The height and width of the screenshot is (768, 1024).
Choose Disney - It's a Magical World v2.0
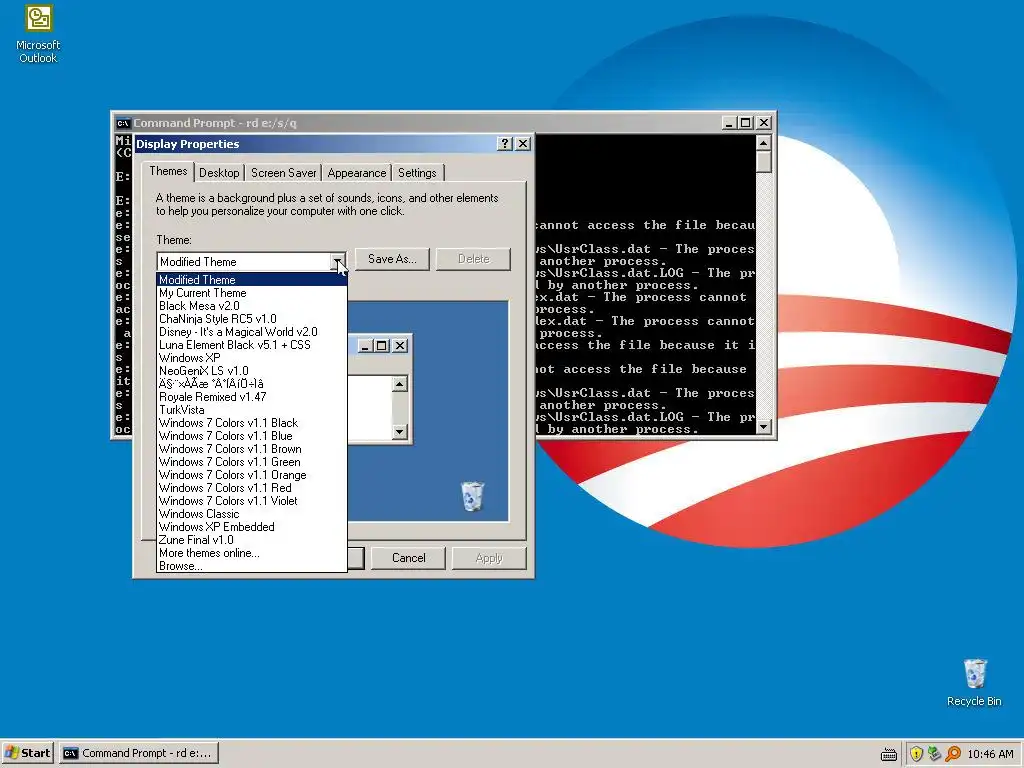[251, 332]
